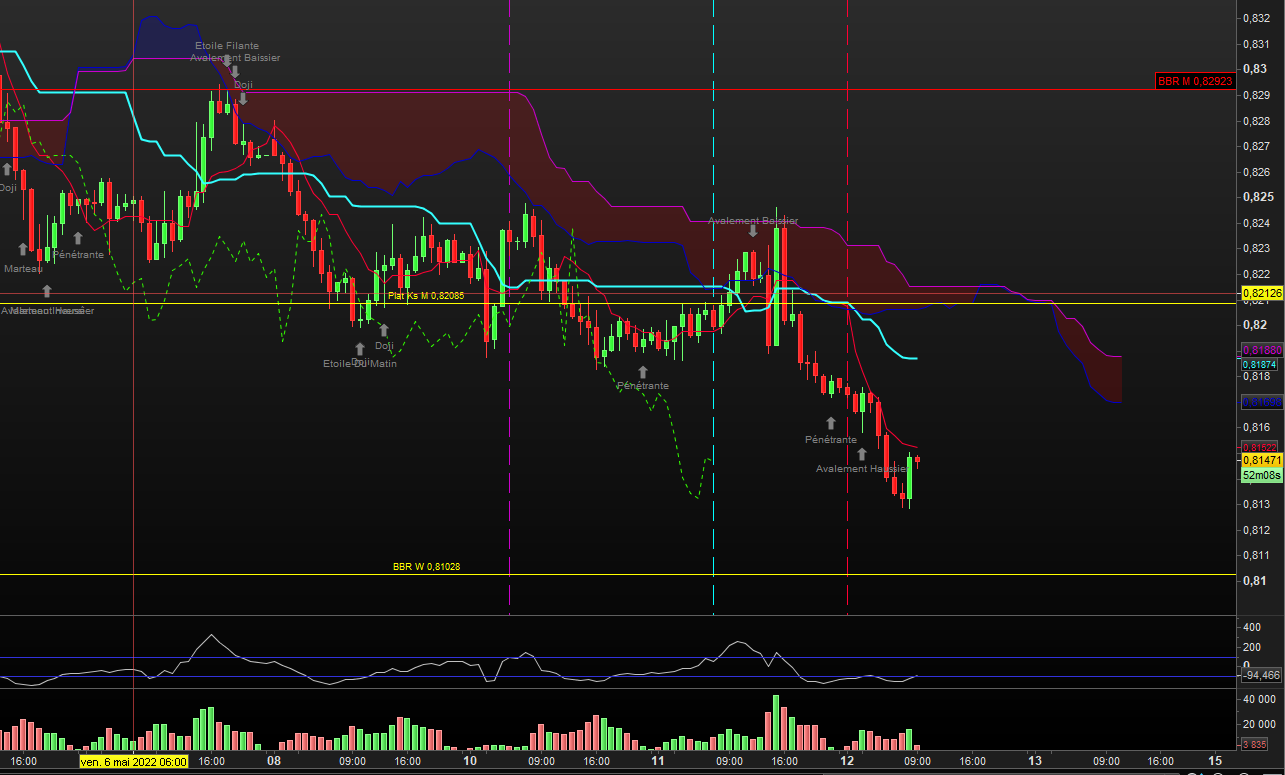Click the up arrow above the Avalement Haussier label near day 12
This screenshot has height=775, width=1285.
[861, 455]
